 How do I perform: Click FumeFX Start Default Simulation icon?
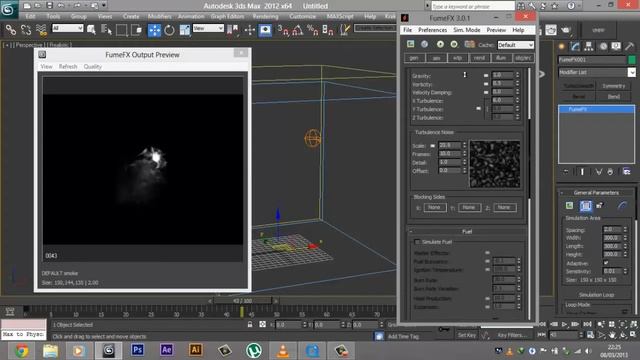[440, 44]
